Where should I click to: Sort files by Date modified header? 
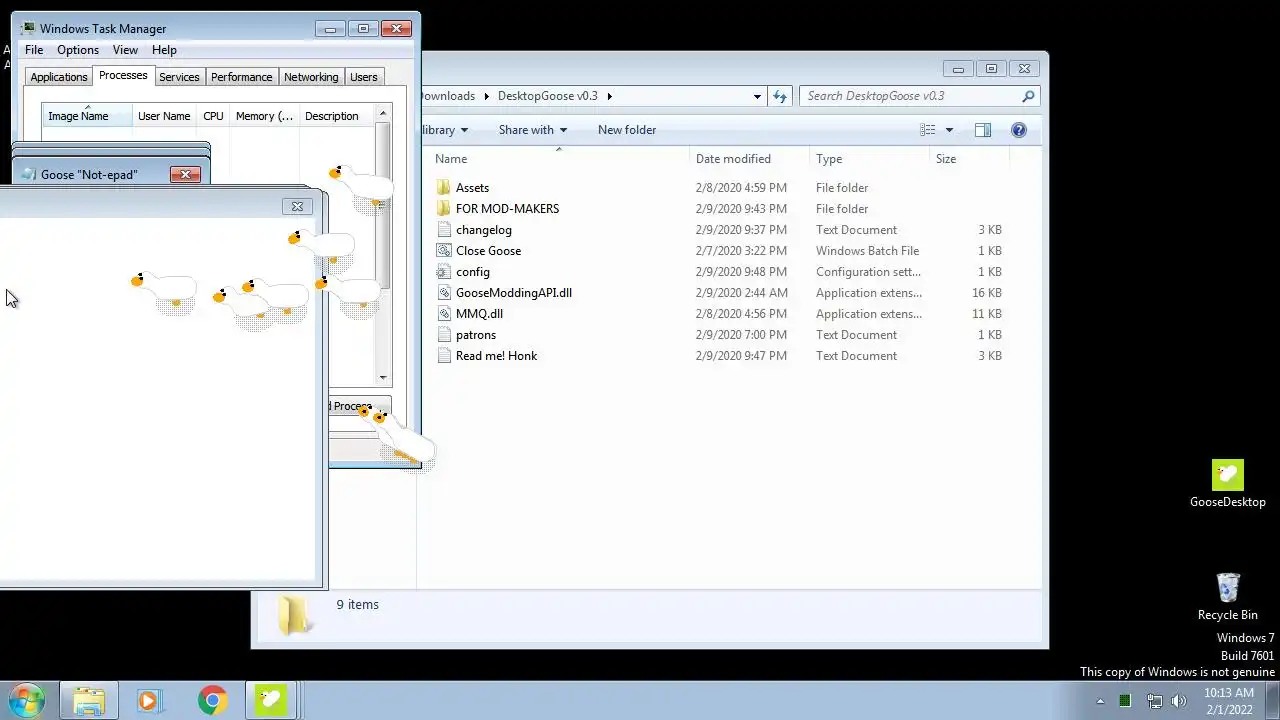tap(750, 159)
